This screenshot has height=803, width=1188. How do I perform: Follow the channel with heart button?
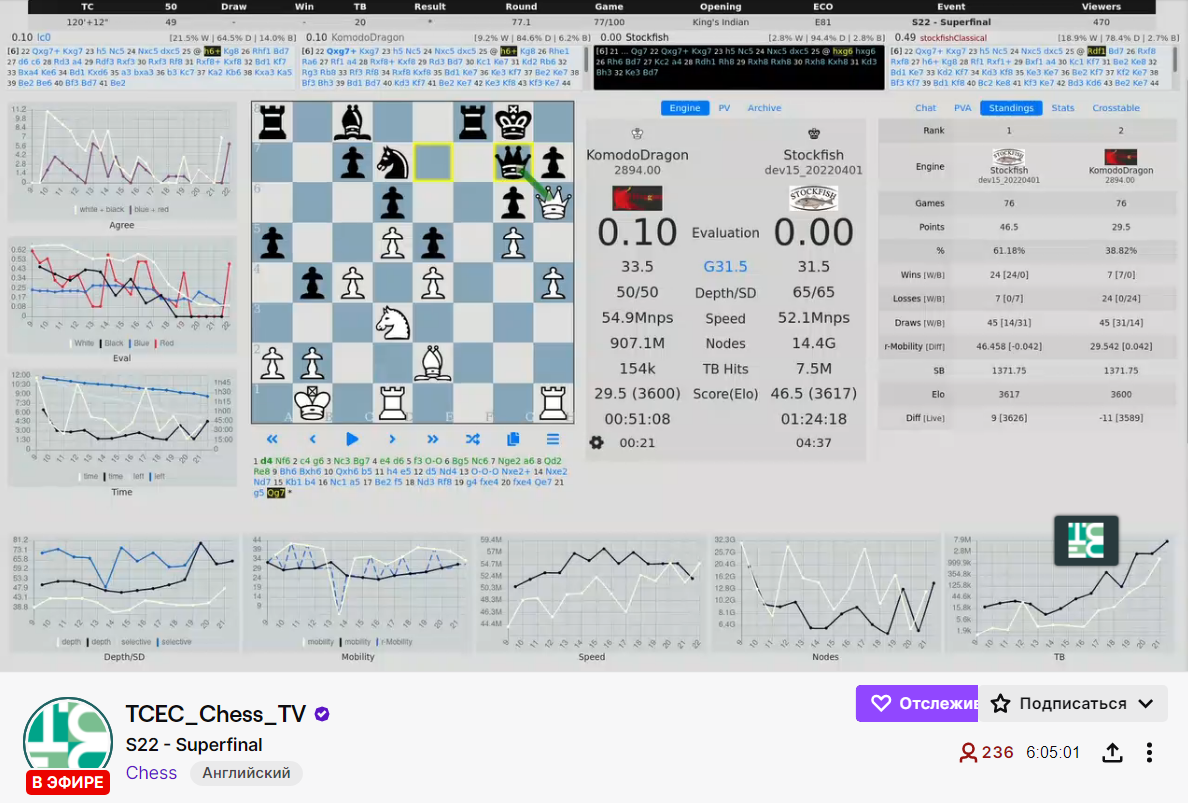pyautogui.click(x=917, y=703)
